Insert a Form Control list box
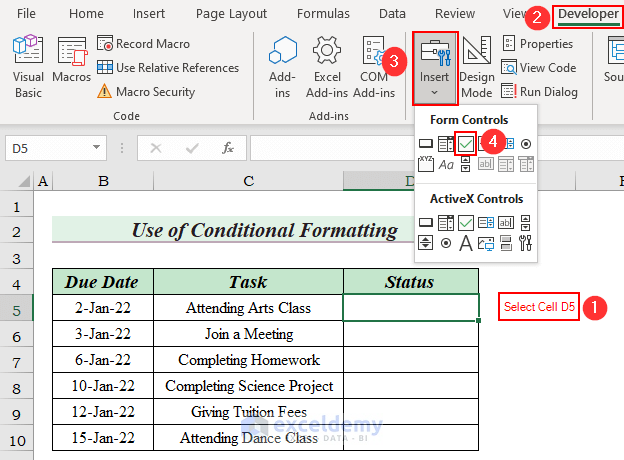Viewport: 624px width, 460px height. [508, 144]
